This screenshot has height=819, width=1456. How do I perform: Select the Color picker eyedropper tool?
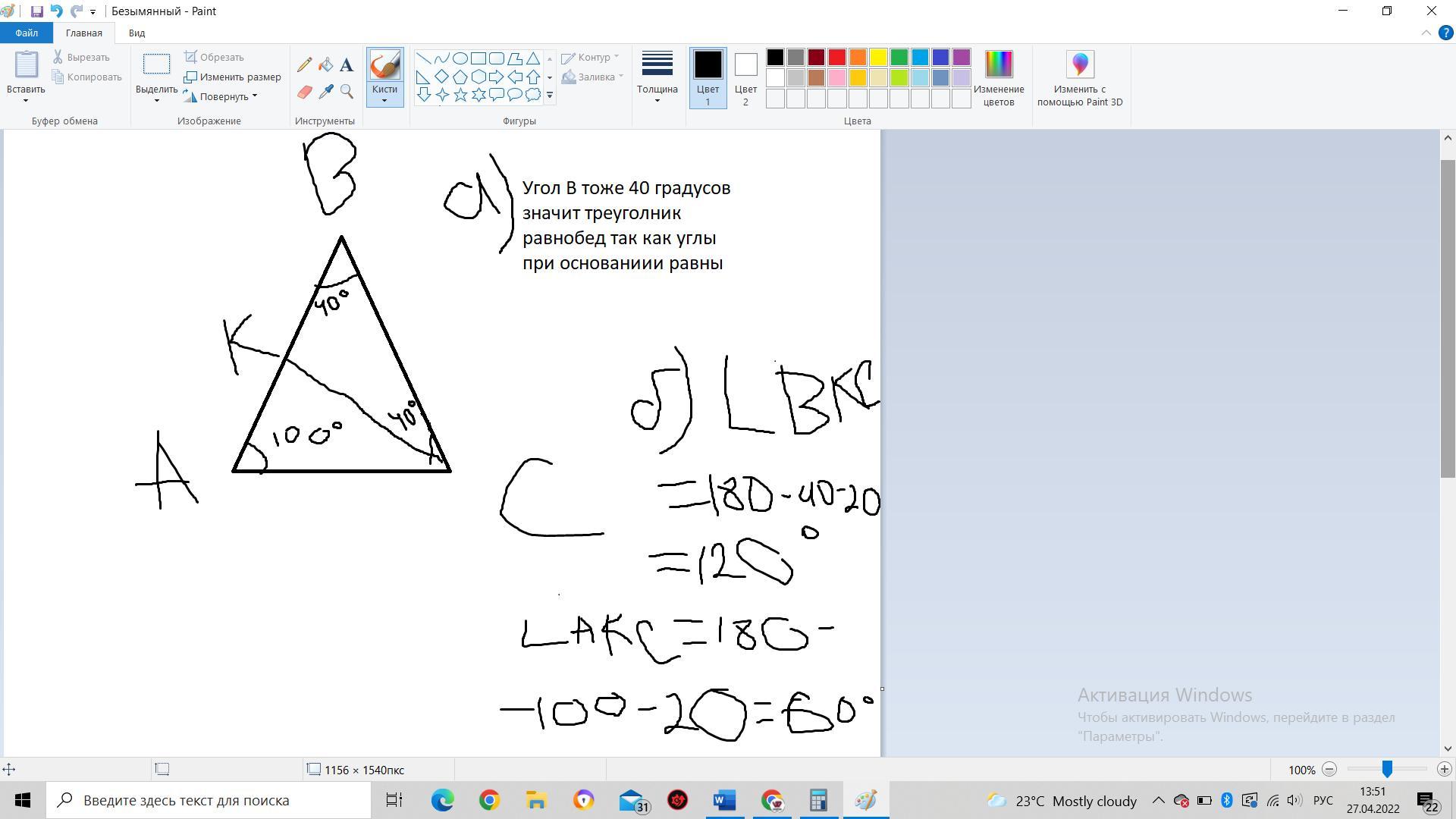pyautogui.click(x=325, y=92)
